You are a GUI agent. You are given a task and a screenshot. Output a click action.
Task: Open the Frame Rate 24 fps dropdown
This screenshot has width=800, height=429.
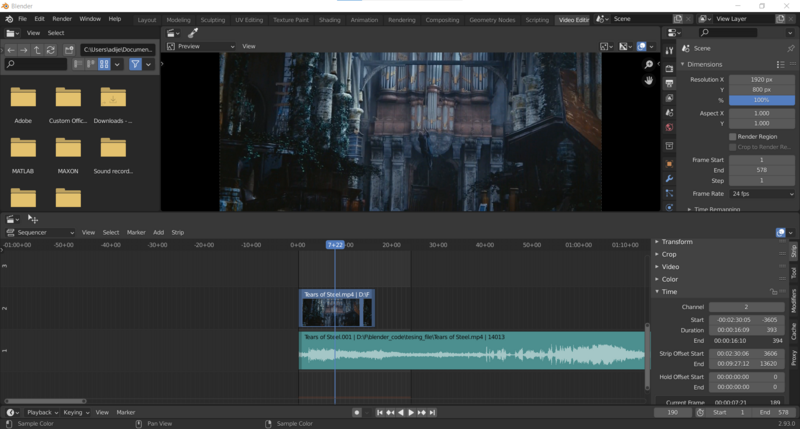click(762, 193)
